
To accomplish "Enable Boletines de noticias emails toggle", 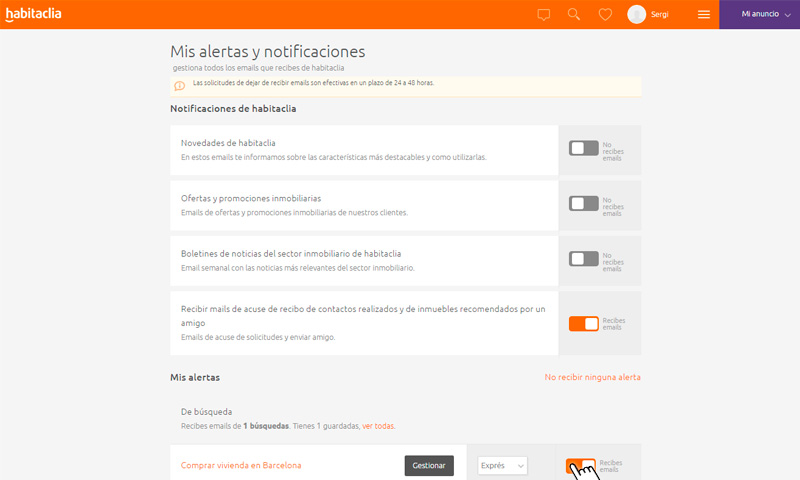I will coord(583,258).
